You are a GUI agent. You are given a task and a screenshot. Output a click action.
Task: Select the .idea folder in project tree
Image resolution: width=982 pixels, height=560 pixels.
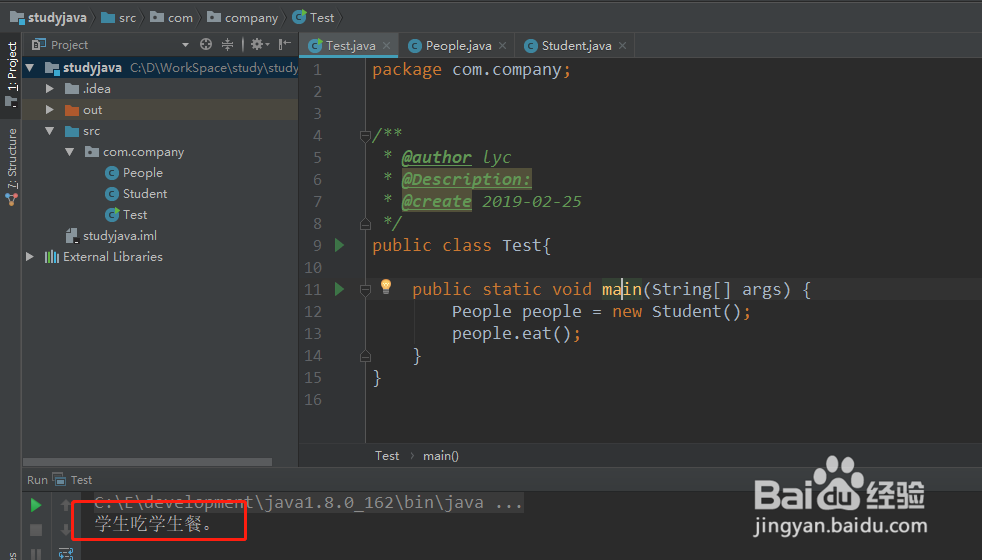[88, 89]
